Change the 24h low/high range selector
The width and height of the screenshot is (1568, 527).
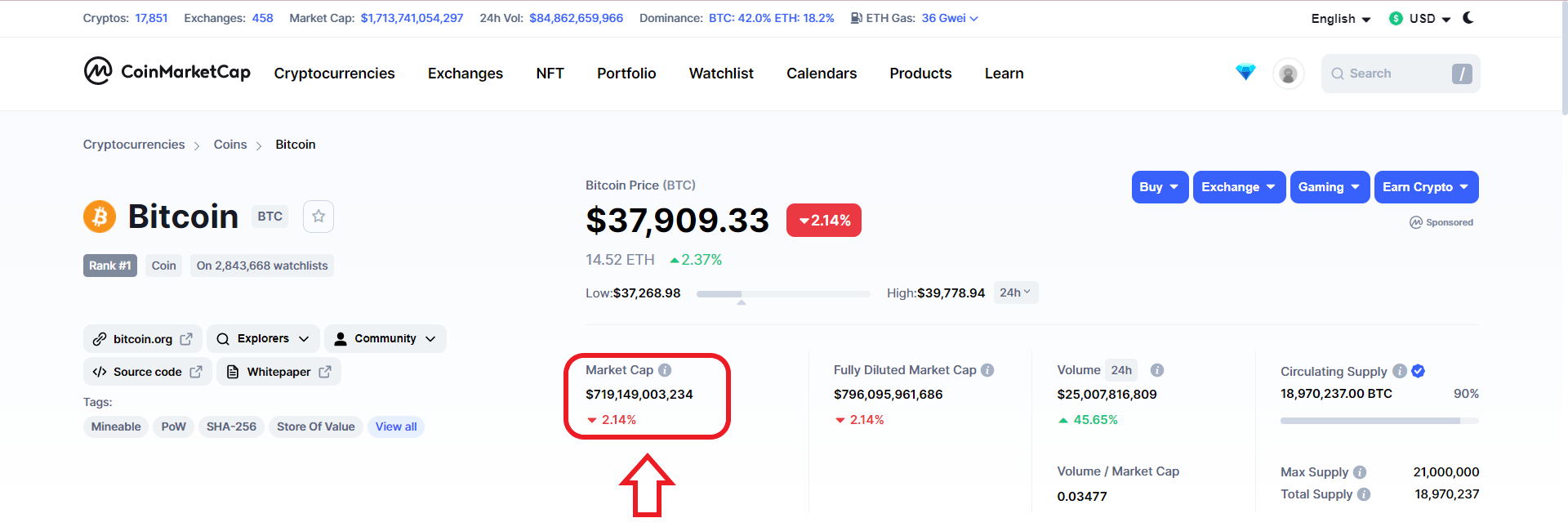coord(1015,293)
